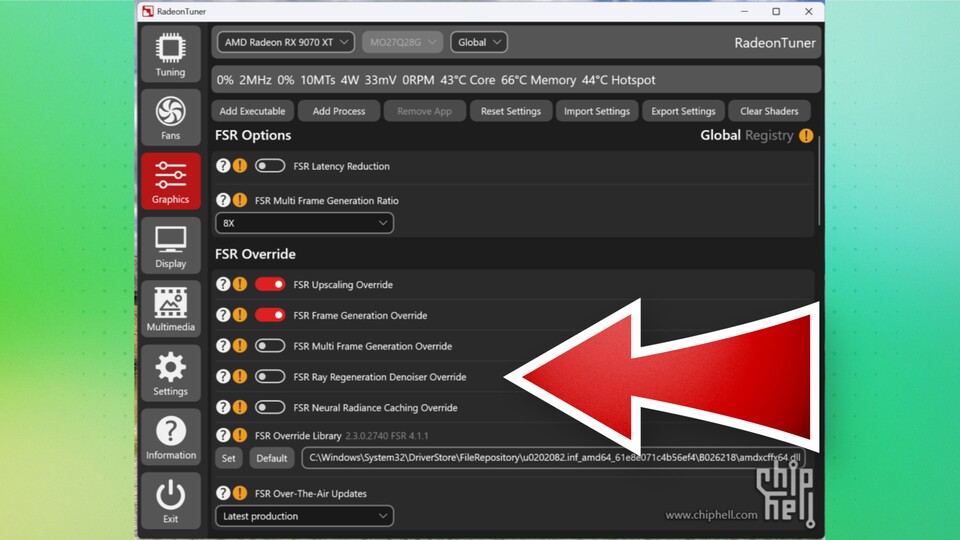
Task: Select the Graphics sidebar tab
Action: (x=170, y=181)
